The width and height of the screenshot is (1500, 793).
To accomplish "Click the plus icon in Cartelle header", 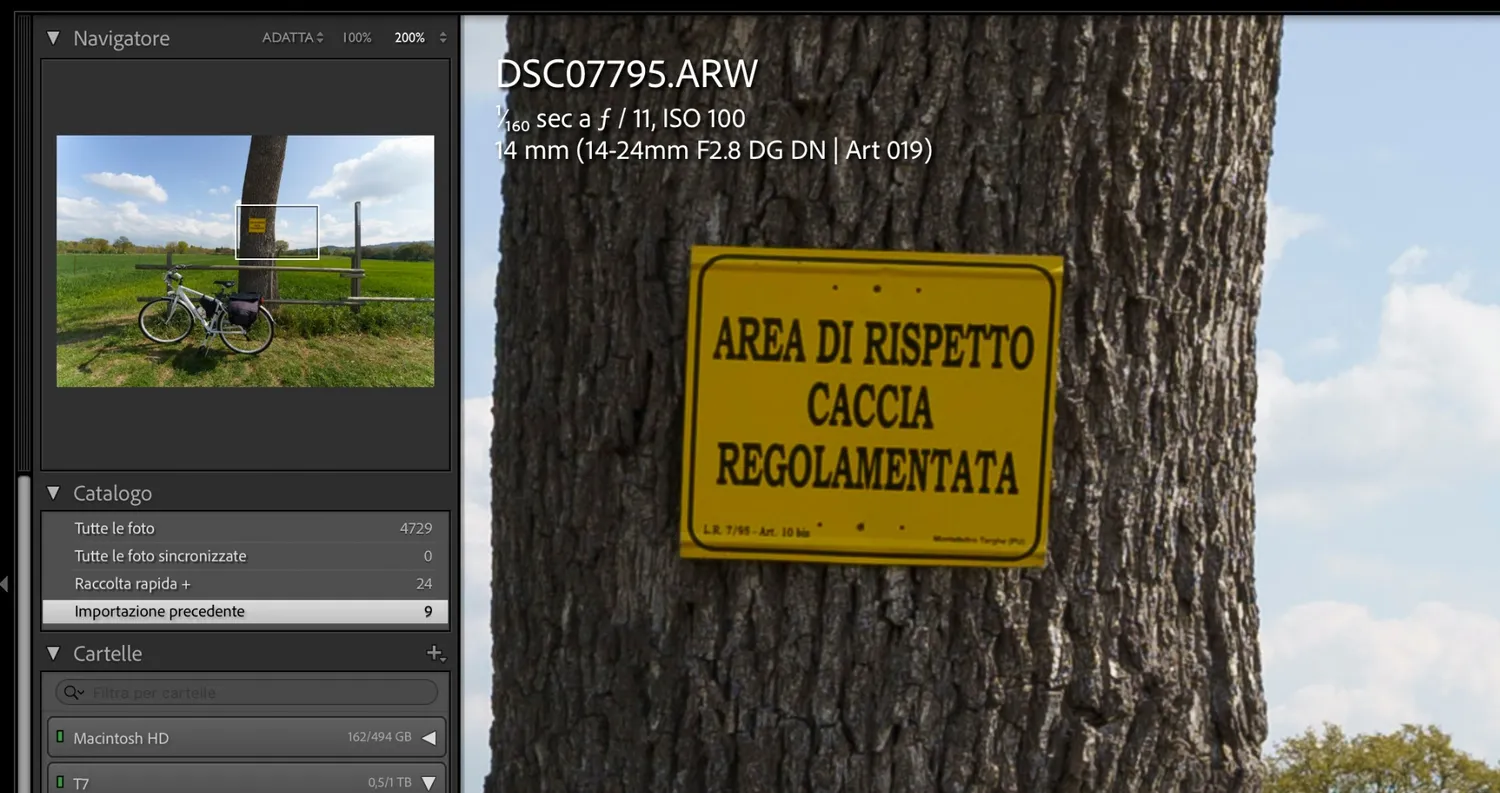I will click(x=435, y=653).
